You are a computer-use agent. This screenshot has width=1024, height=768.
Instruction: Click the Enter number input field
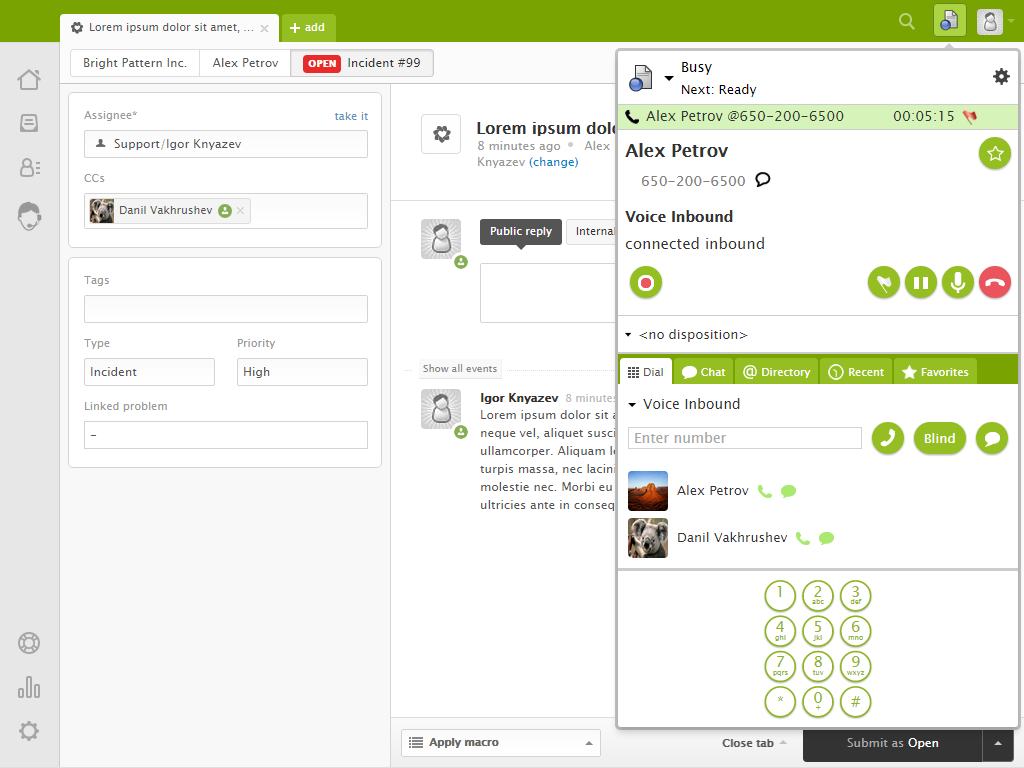744,438
